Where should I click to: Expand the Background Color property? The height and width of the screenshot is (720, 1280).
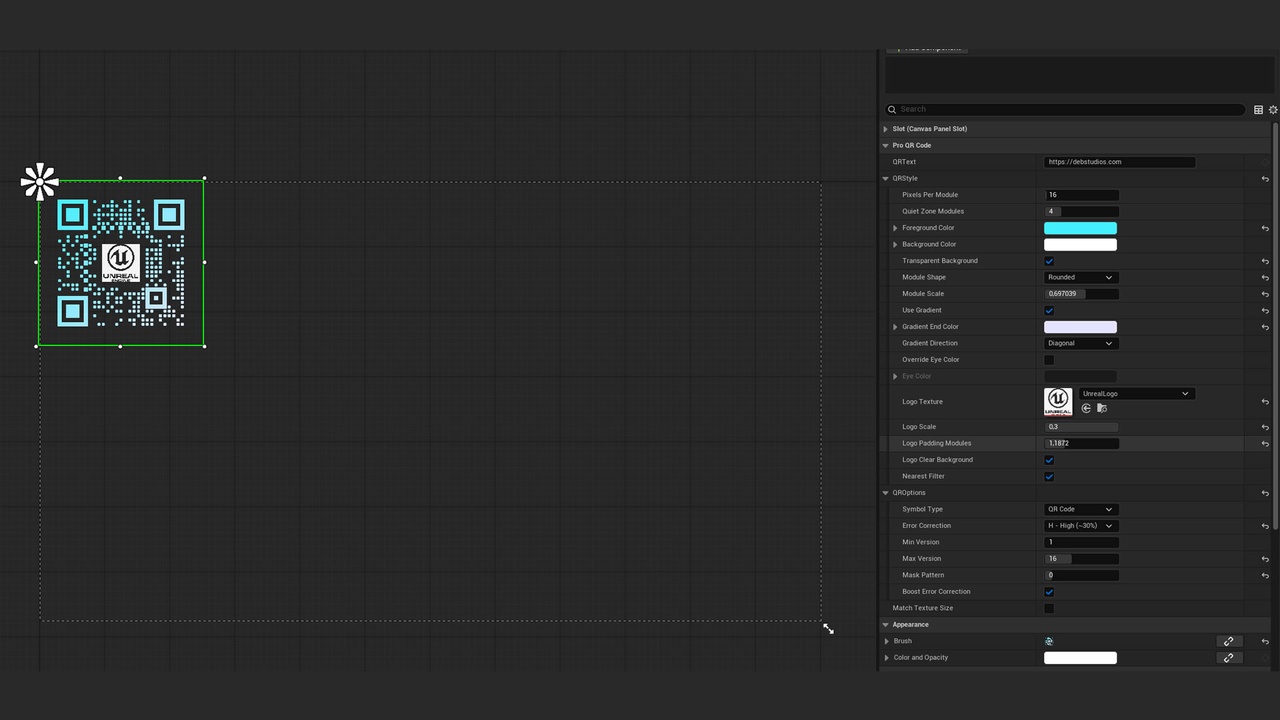[x=896, y=244]
